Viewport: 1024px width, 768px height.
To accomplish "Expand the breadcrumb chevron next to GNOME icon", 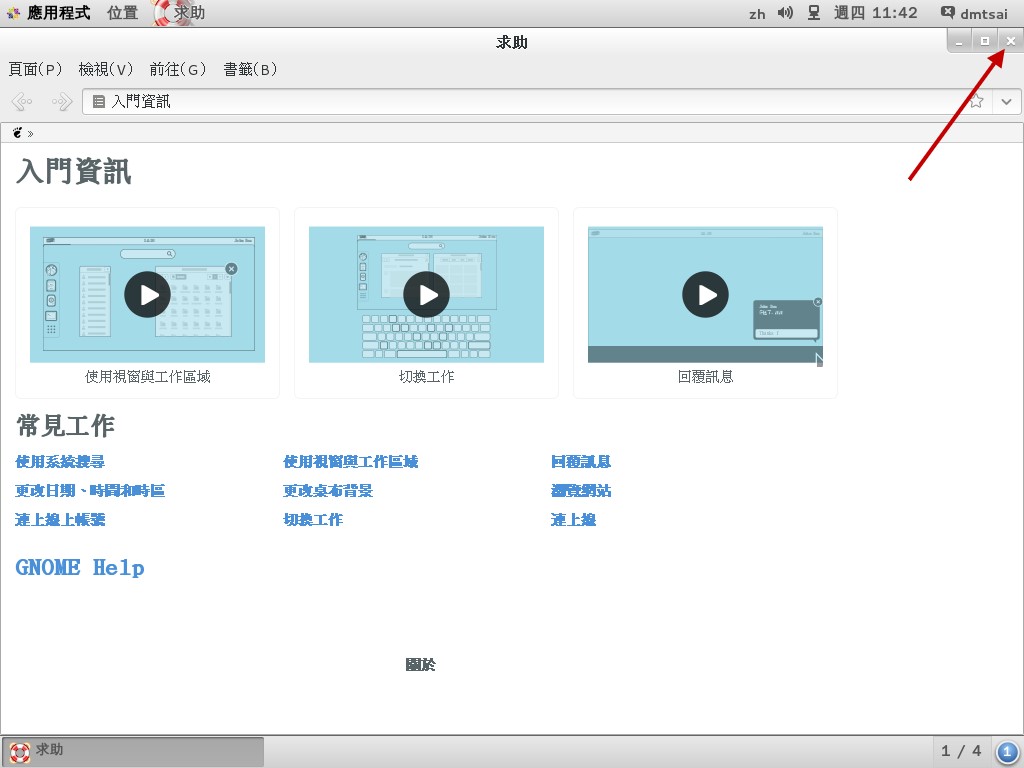I will pyautogui.click(x=29, y=131).
